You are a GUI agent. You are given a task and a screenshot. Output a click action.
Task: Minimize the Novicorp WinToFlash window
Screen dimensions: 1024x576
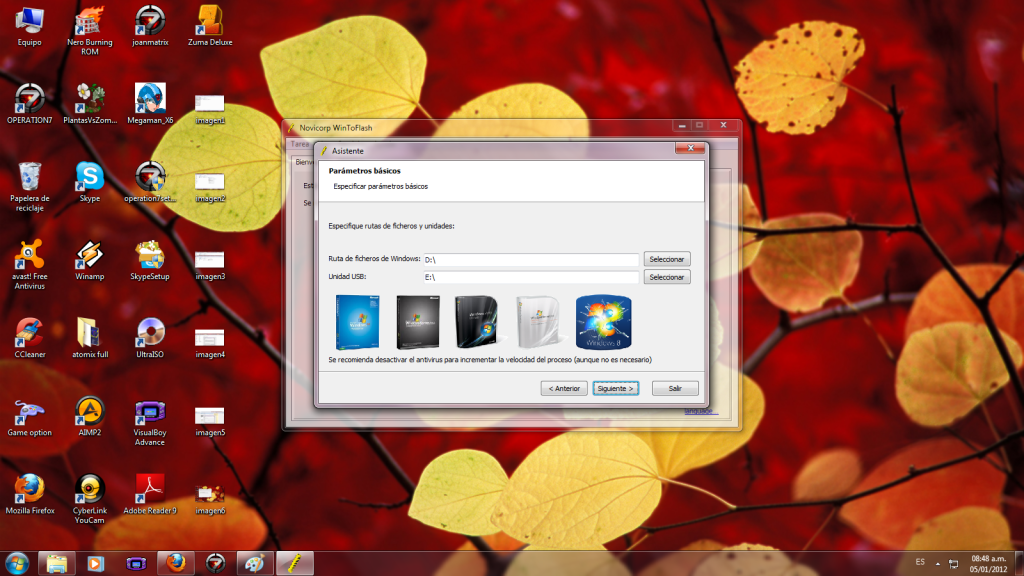[682, 125]
